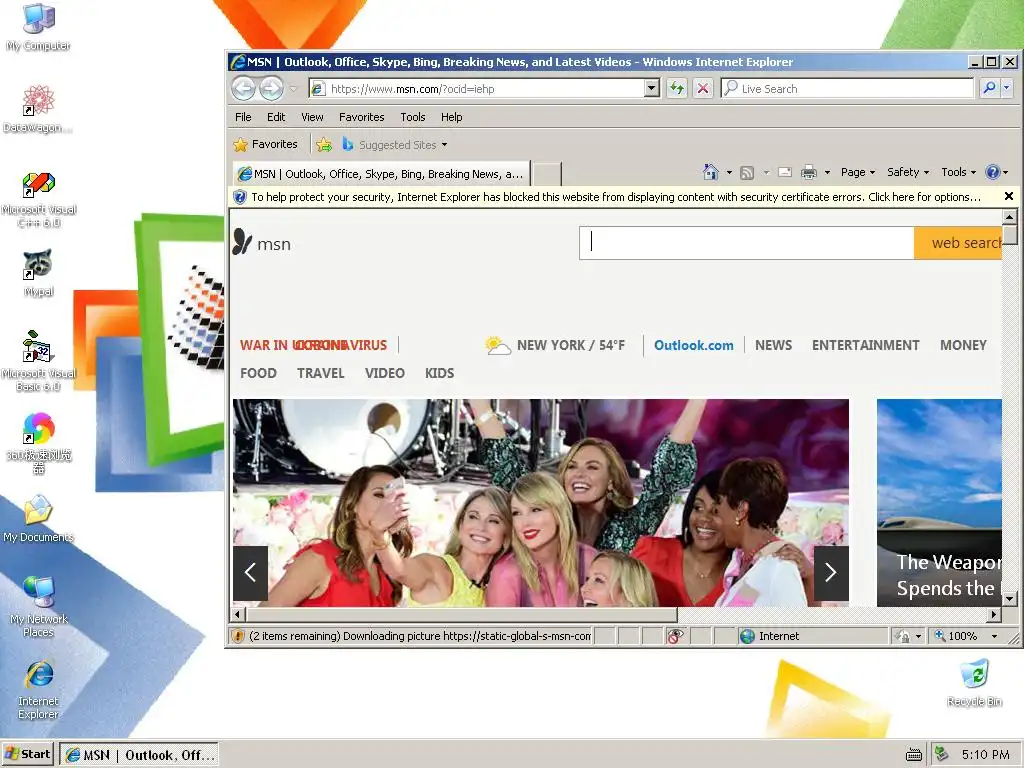Select the MSN browser tab
The image size is (1024, 768).
pos(381,174)
